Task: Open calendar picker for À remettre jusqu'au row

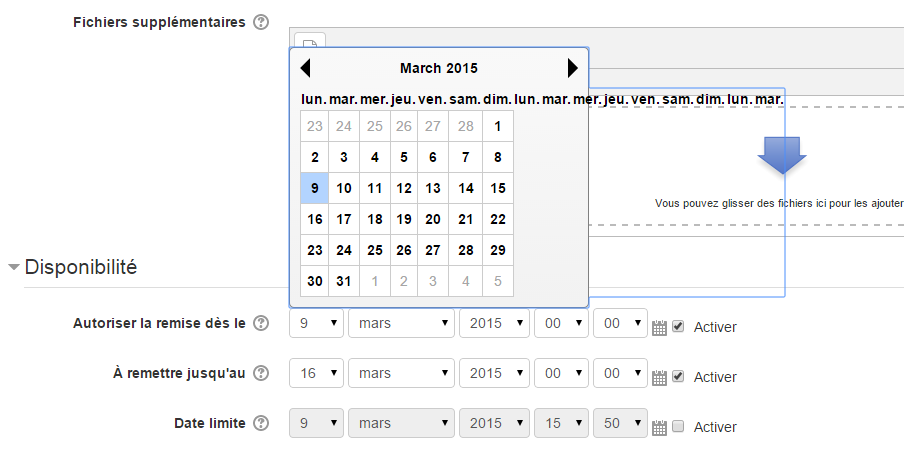Action: [659, 378]
